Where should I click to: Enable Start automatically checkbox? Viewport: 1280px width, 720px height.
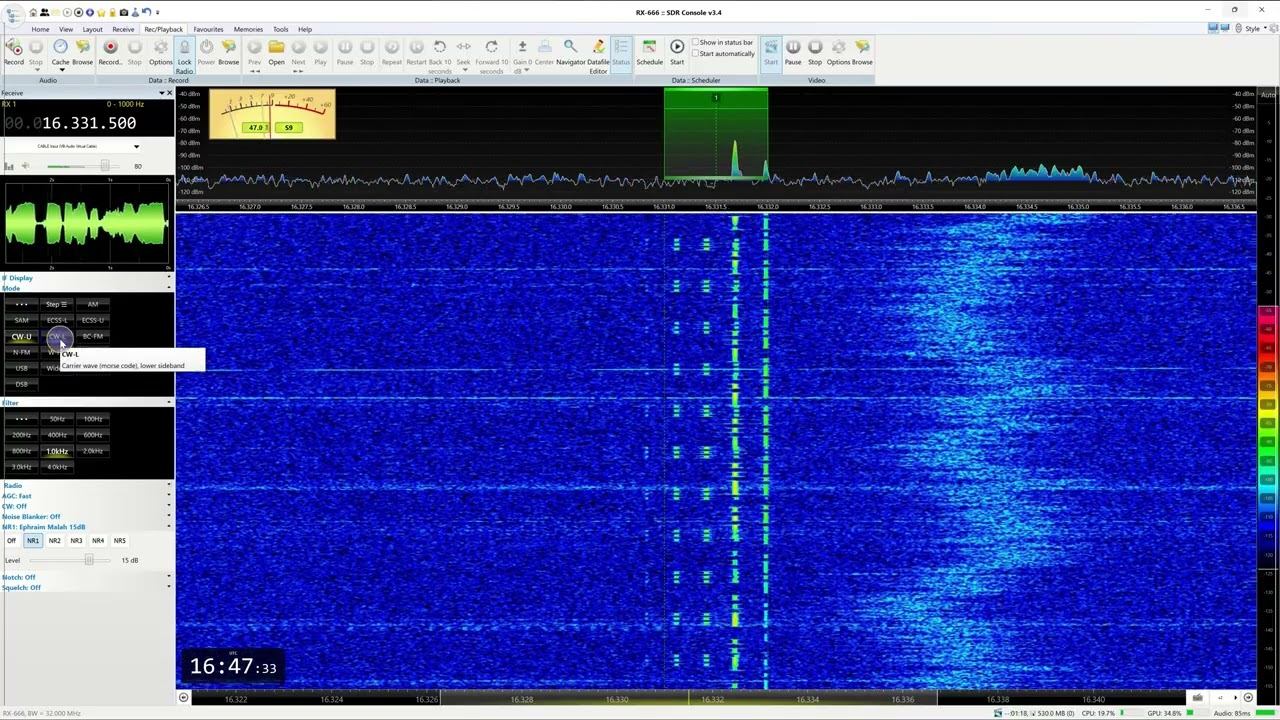[x=724, y=54]
